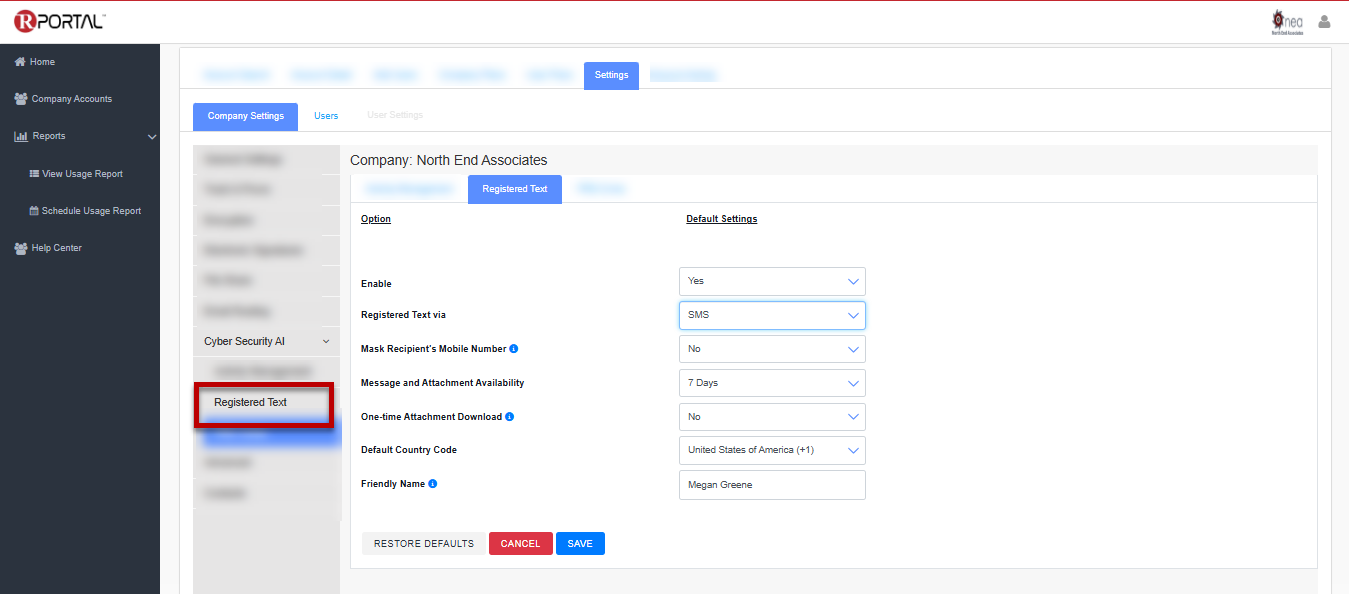
Task: Click info icon beside Mask Recipient's Mobile Number
Action: [x=514, y=349]
